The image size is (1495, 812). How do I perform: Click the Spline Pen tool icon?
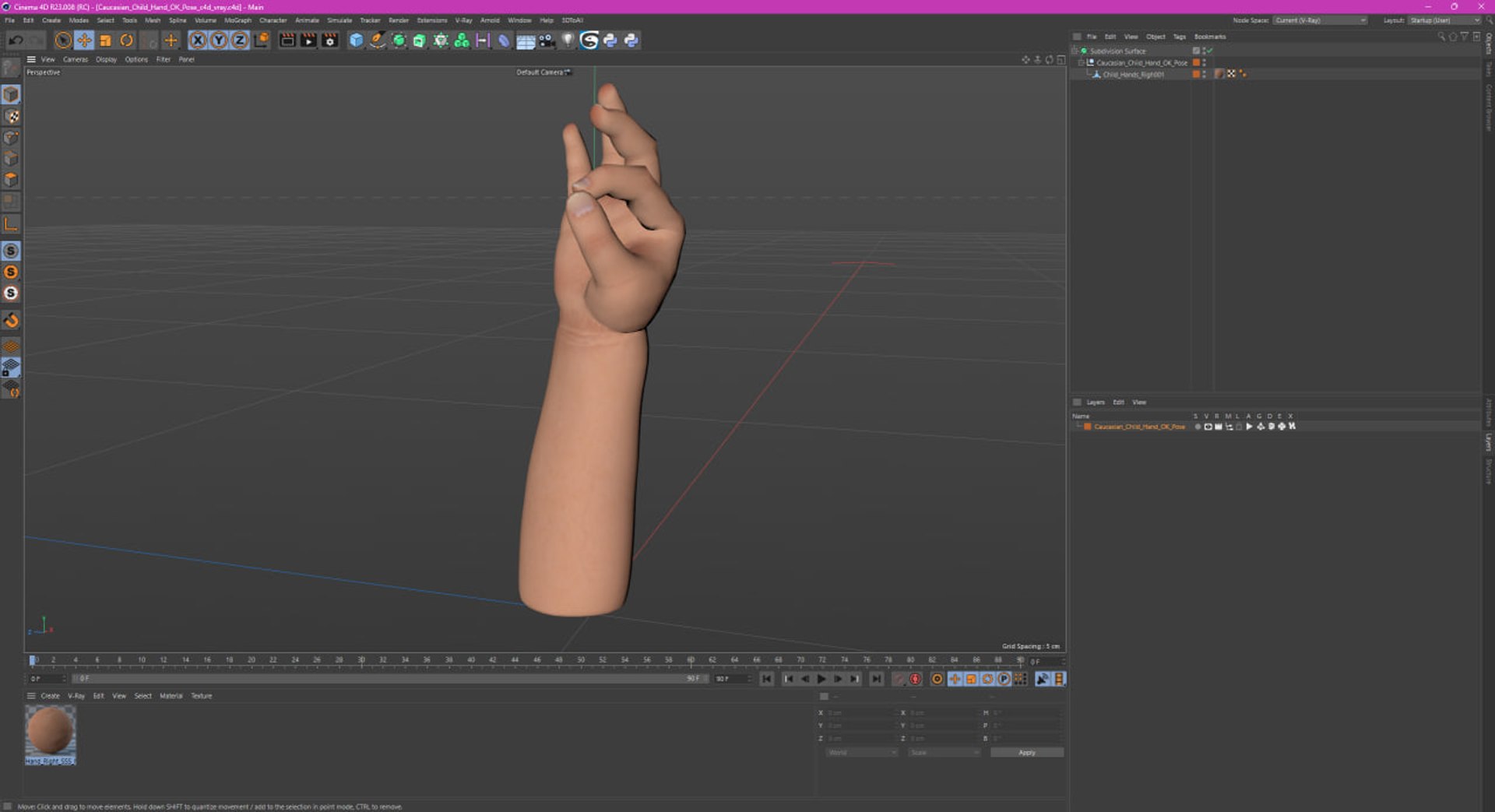click(x=377, y=40)
